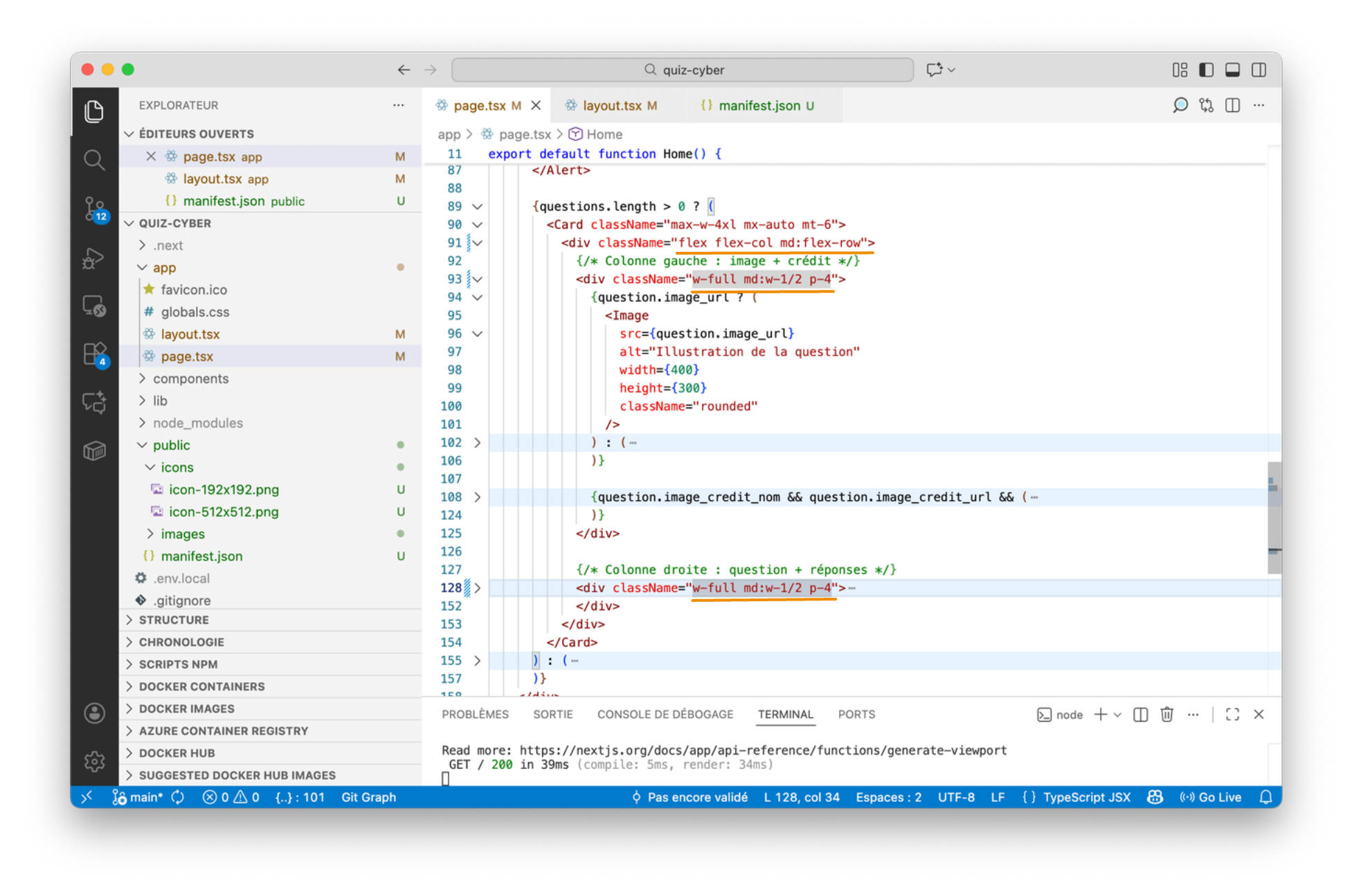Open the Manage settings gear icon
This screenshot has width=1352, height=896.
[x=94, y=761]
